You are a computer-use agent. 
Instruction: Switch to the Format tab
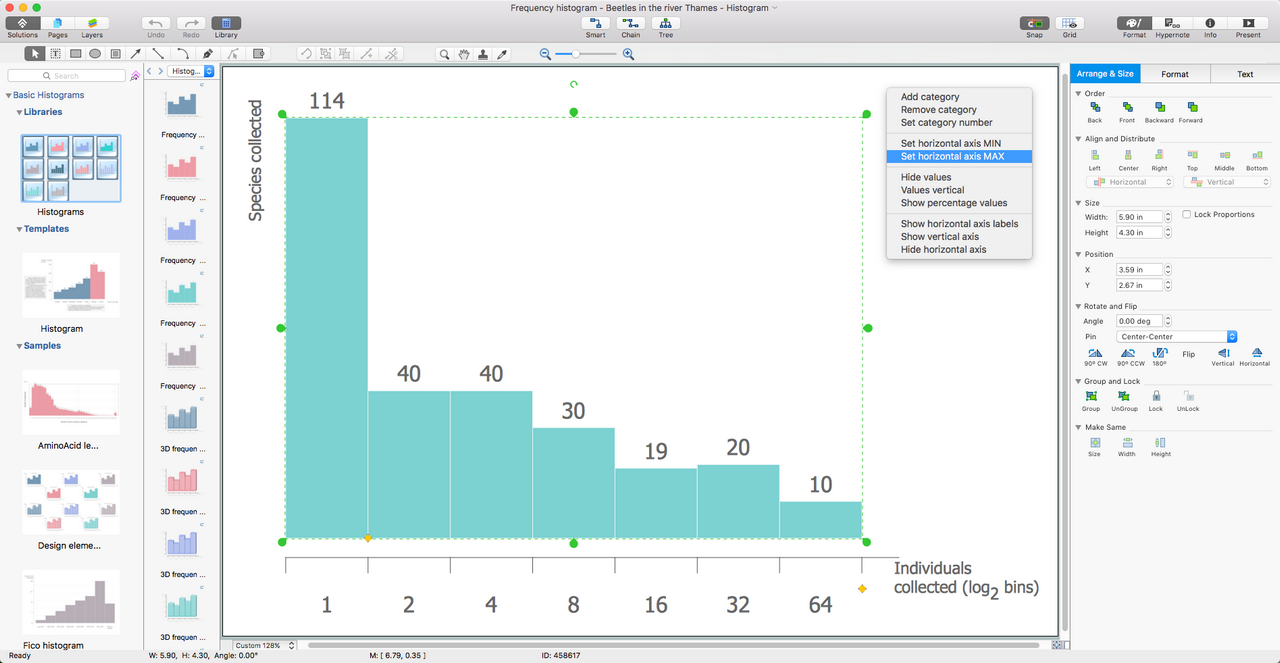1175,74
